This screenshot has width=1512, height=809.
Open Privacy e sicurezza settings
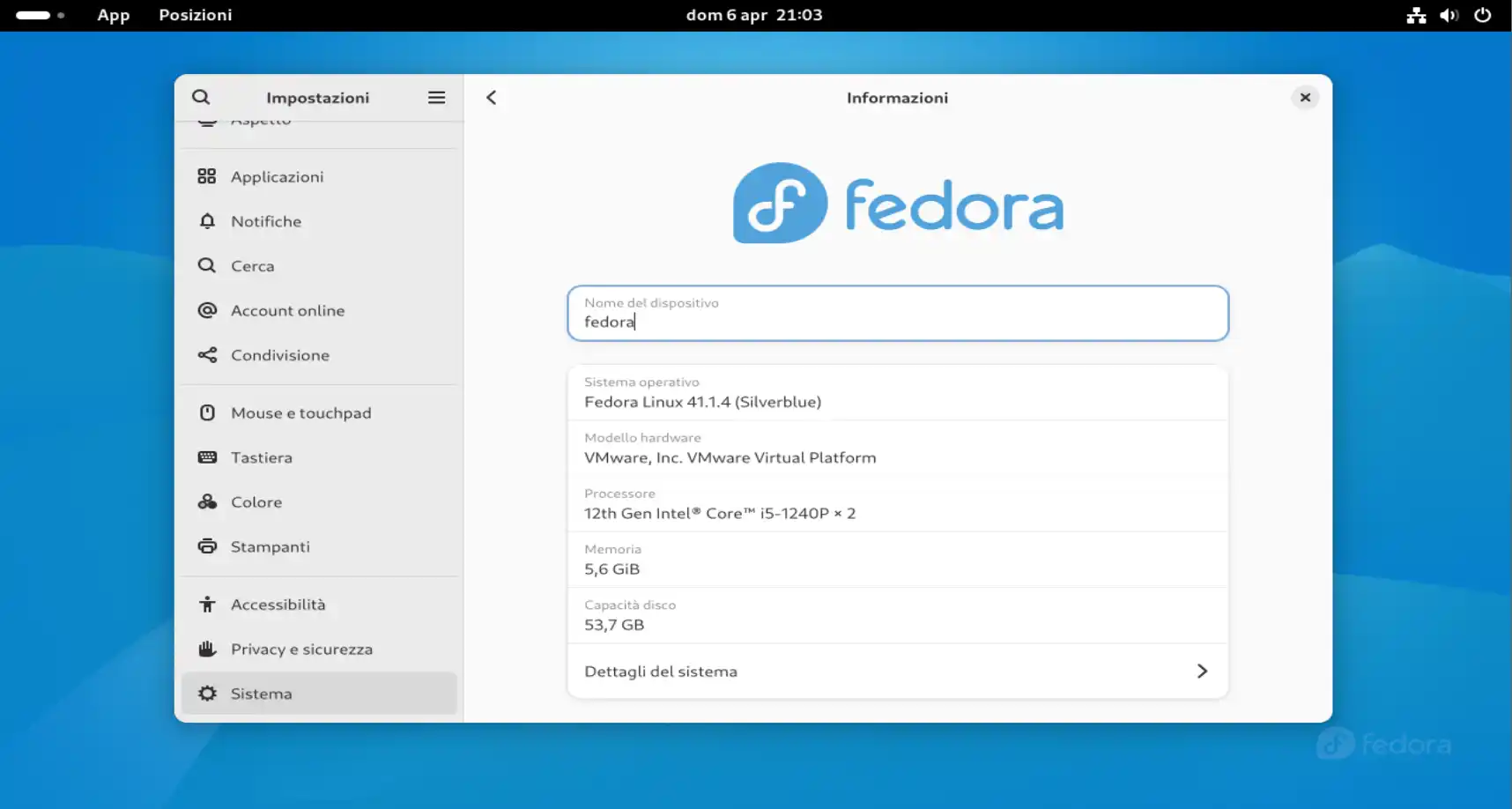(x=319, y=649)
